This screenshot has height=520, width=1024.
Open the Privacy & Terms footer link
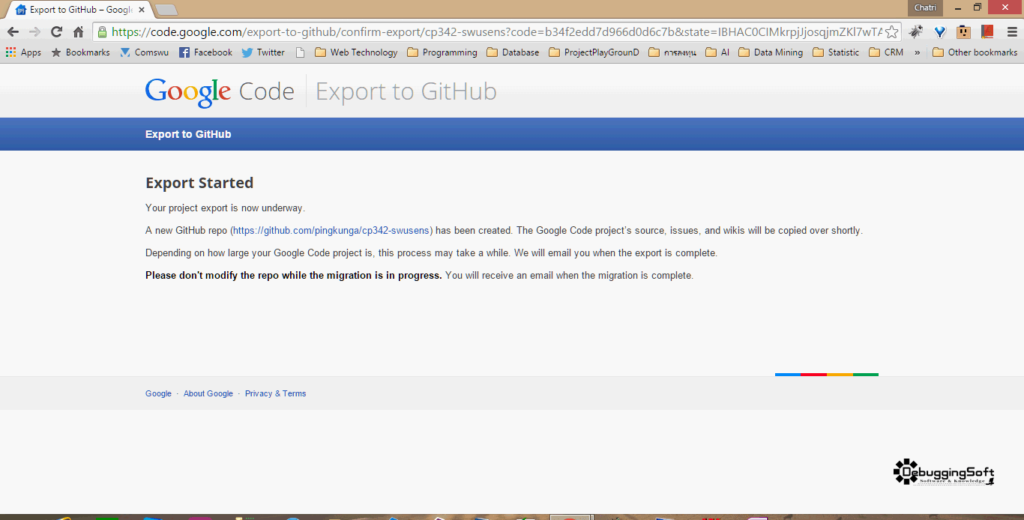click(275, 393)
